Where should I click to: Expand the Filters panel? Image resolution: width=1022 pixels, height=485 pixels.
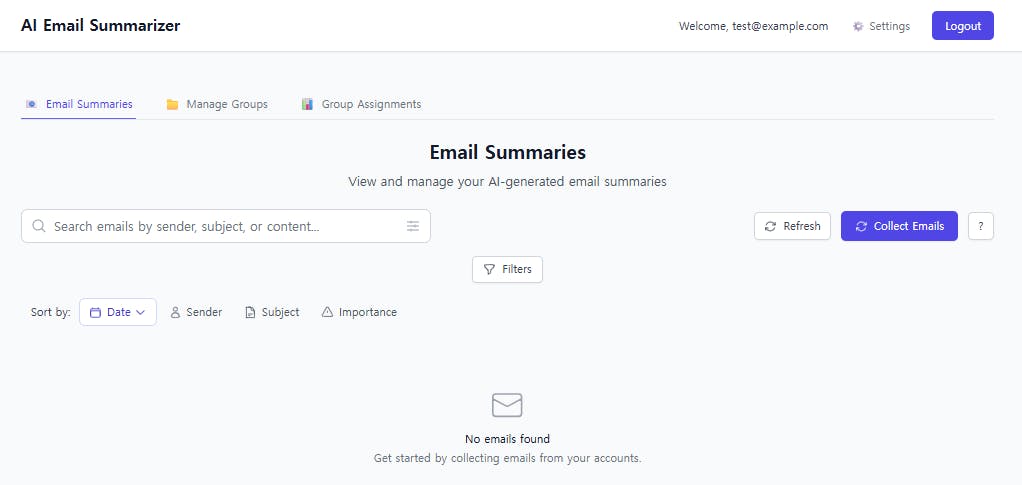[x=507, y=269]
